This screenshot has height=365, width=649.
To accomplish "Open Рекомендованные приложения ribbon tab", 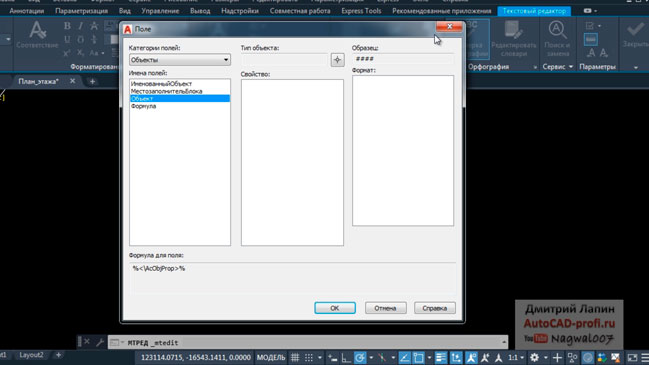I will pos(442,11).
